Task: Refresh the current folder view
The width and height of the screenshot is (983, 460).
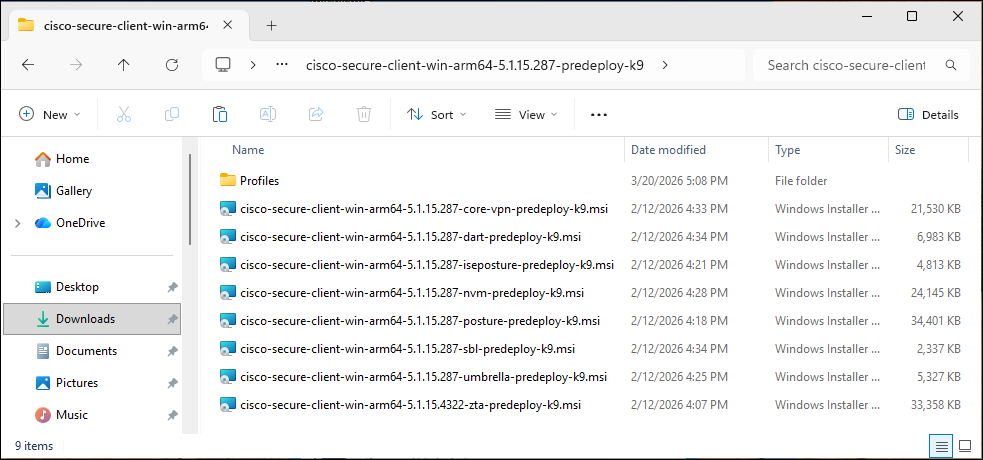Action: [172, 65]
